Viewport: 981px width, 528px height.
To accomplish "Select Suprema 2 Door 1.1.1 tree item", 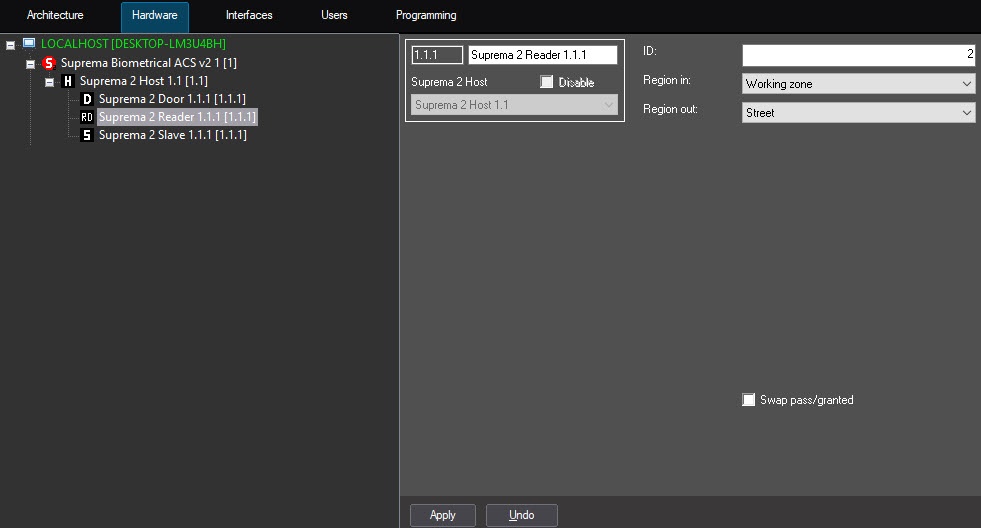I will (172, 99).
